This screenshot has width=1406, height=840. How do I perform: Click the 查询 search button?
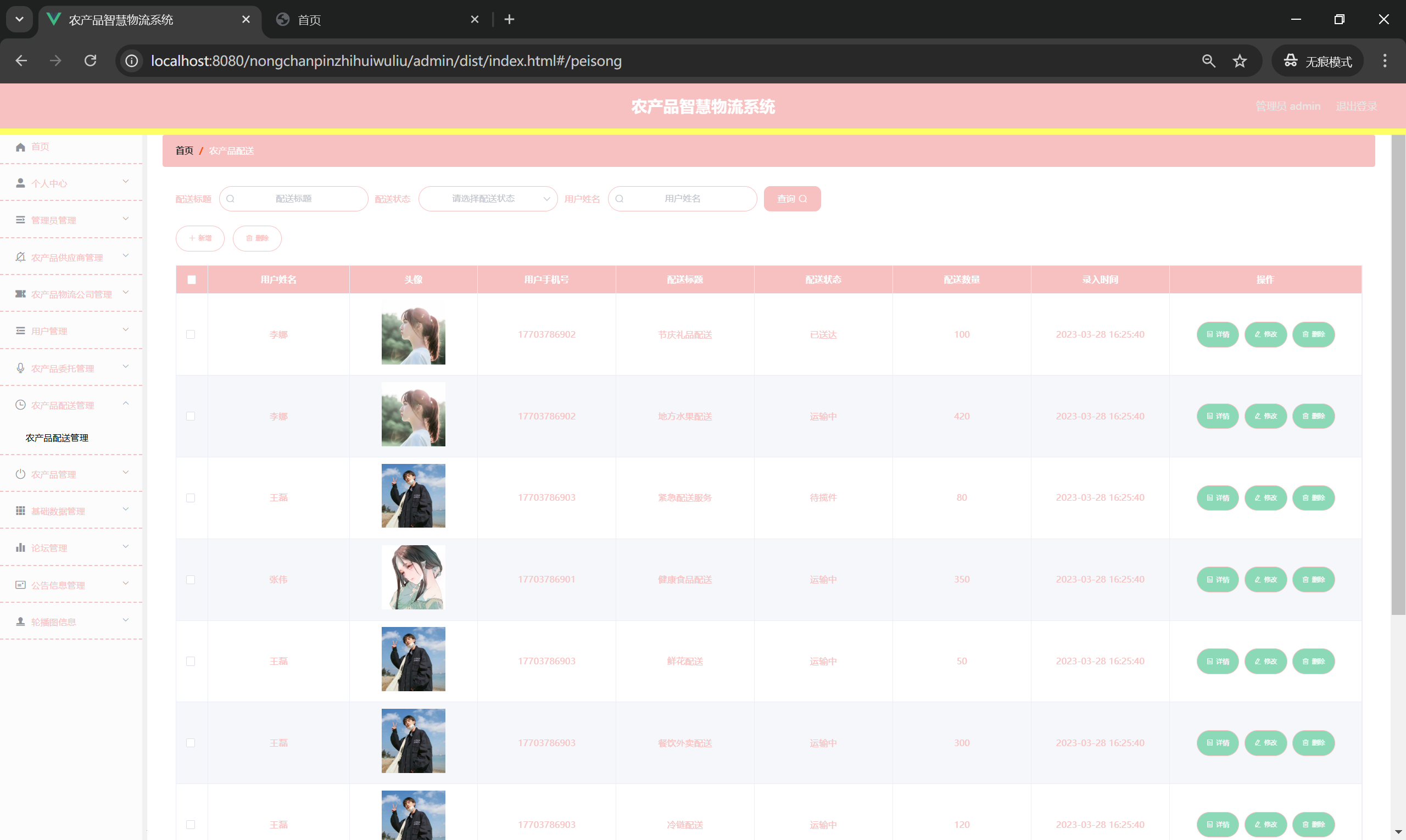(x=791, y=199)
